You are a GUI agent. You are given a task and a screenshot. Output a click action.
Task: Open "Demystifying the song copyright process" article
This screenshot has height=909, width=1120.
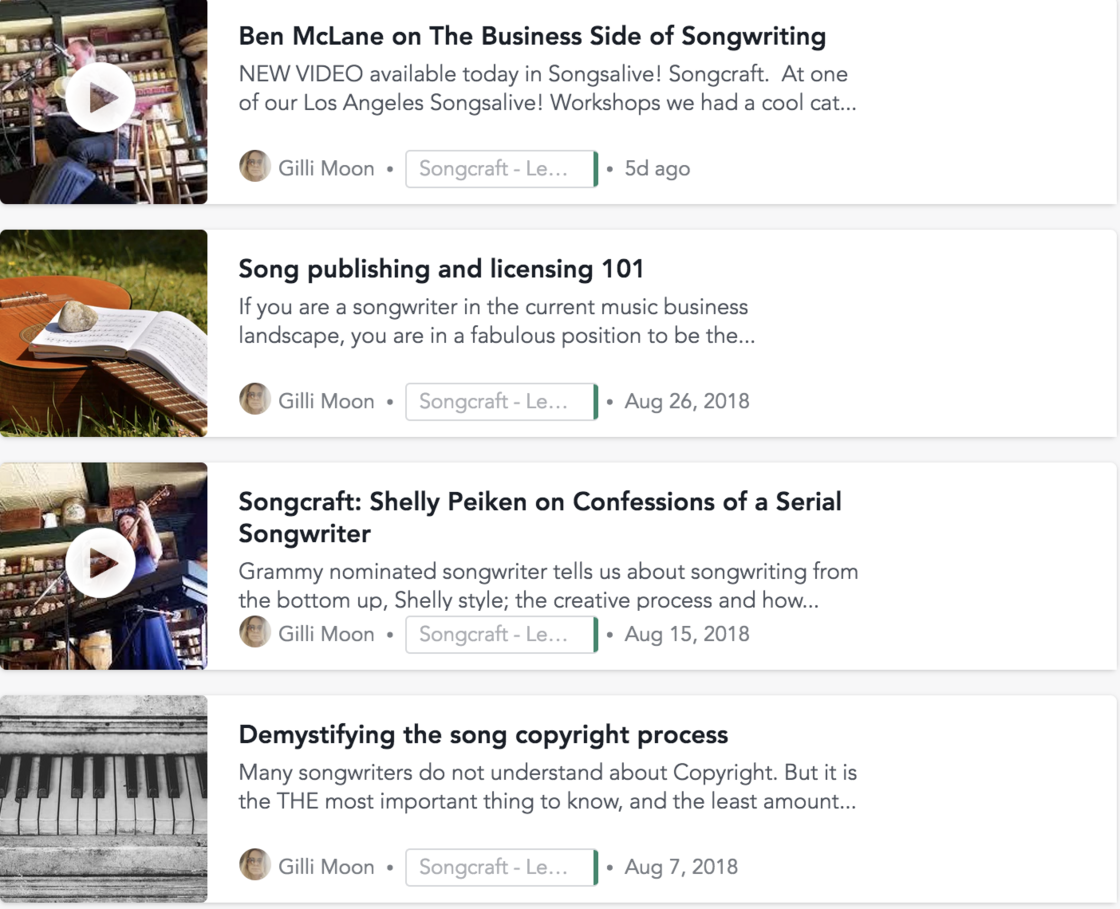(483, 735)
